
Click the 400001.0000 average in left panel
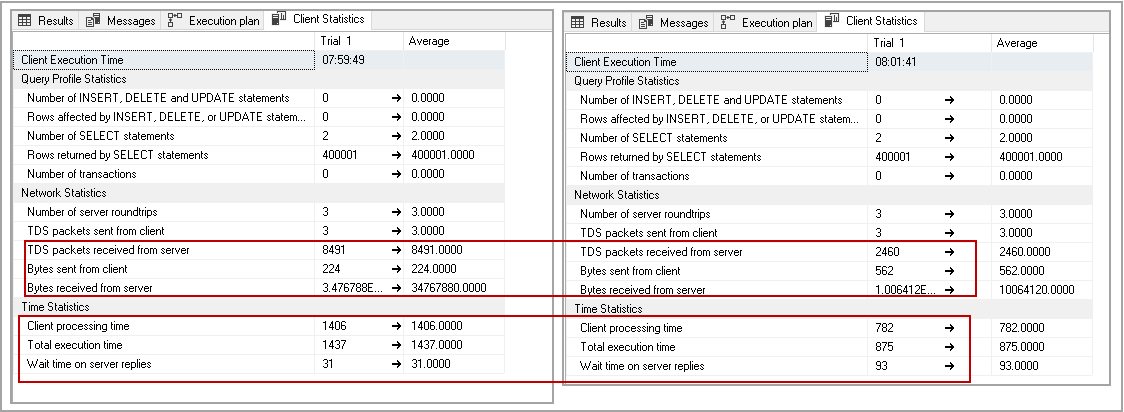point(441,155)
